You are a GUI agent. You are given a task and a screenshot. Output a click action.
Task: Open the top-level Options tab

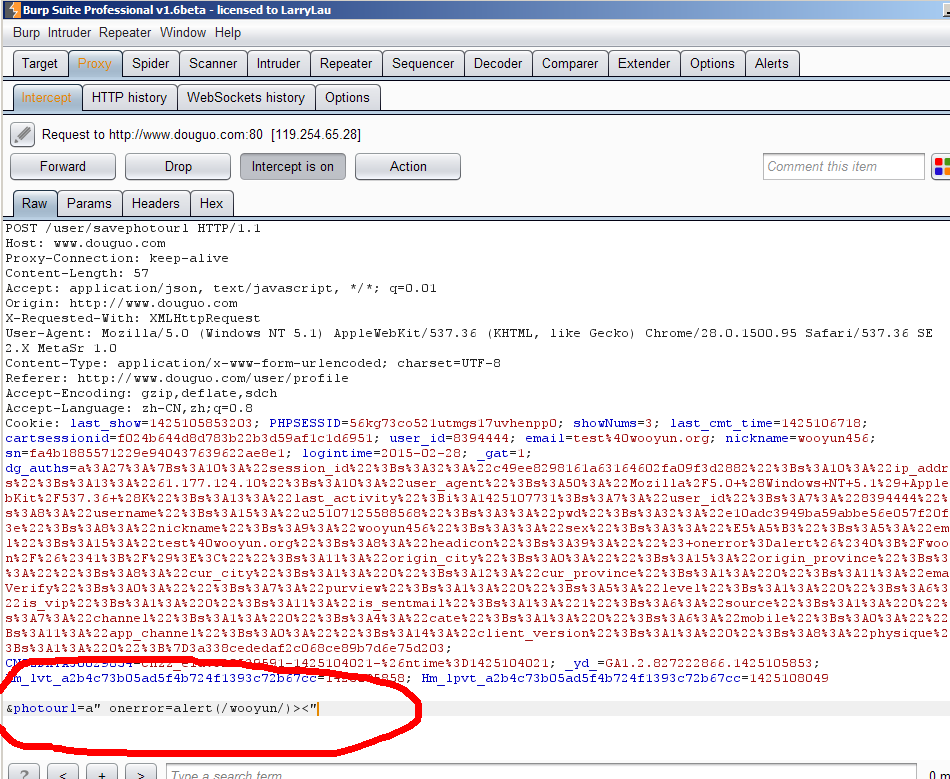[712, 64]
